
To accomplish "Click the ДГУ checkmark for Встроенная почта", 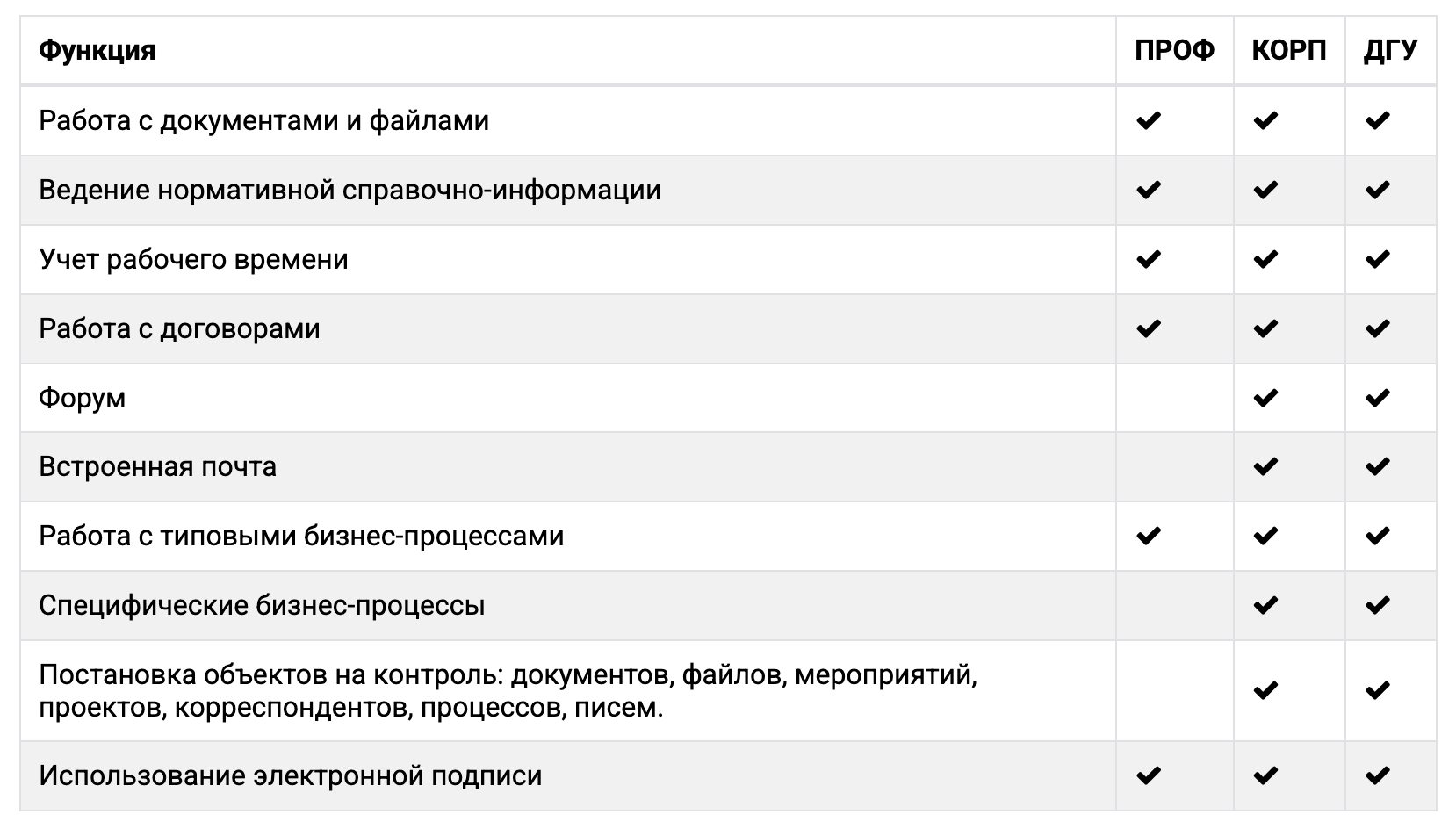I will coord(1378,466).
